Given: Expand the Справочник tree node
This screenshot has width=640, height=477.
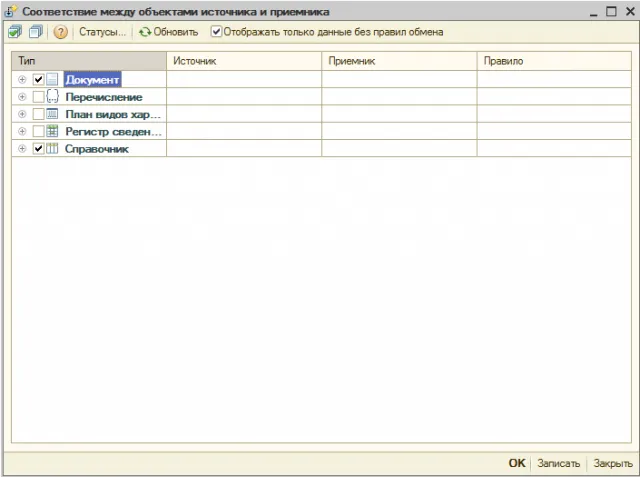Looking at the screenshot, I should tap(22, 149).
